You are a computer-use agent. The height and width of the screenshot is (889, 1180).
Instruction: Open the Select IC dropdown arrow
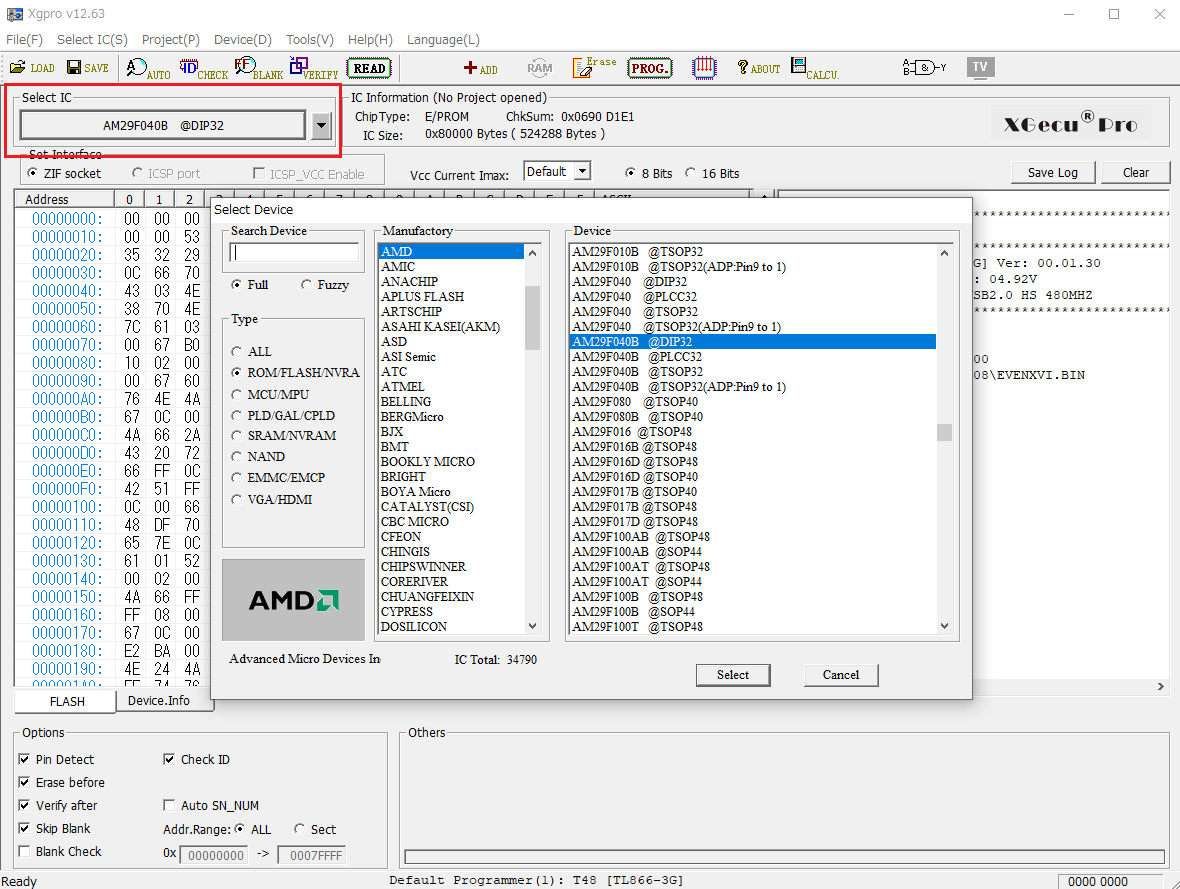point(321,126)
